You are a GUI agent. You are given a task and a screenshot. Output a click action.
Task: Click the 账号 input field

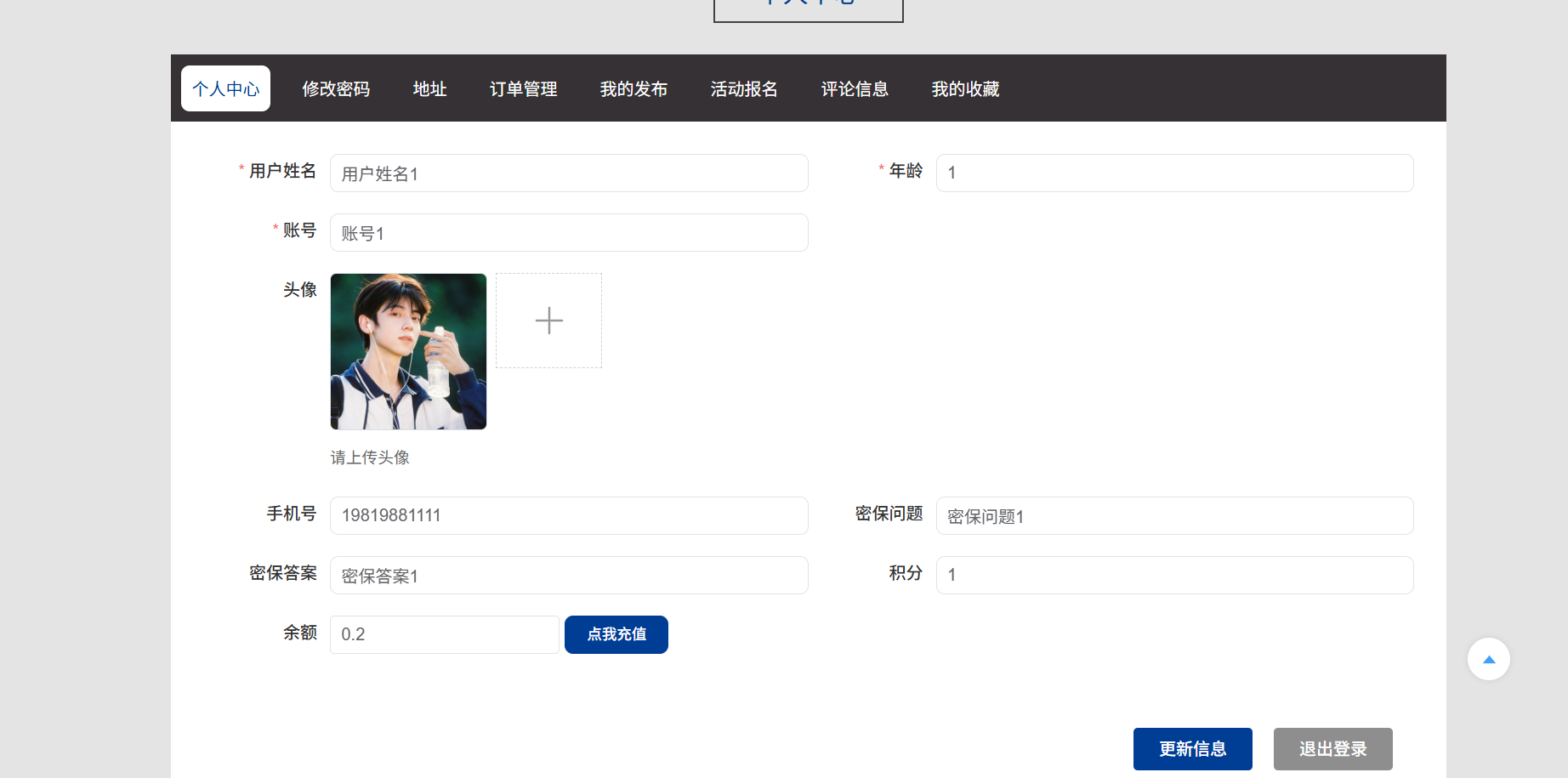pyautogui.click(x=569, y=232)
